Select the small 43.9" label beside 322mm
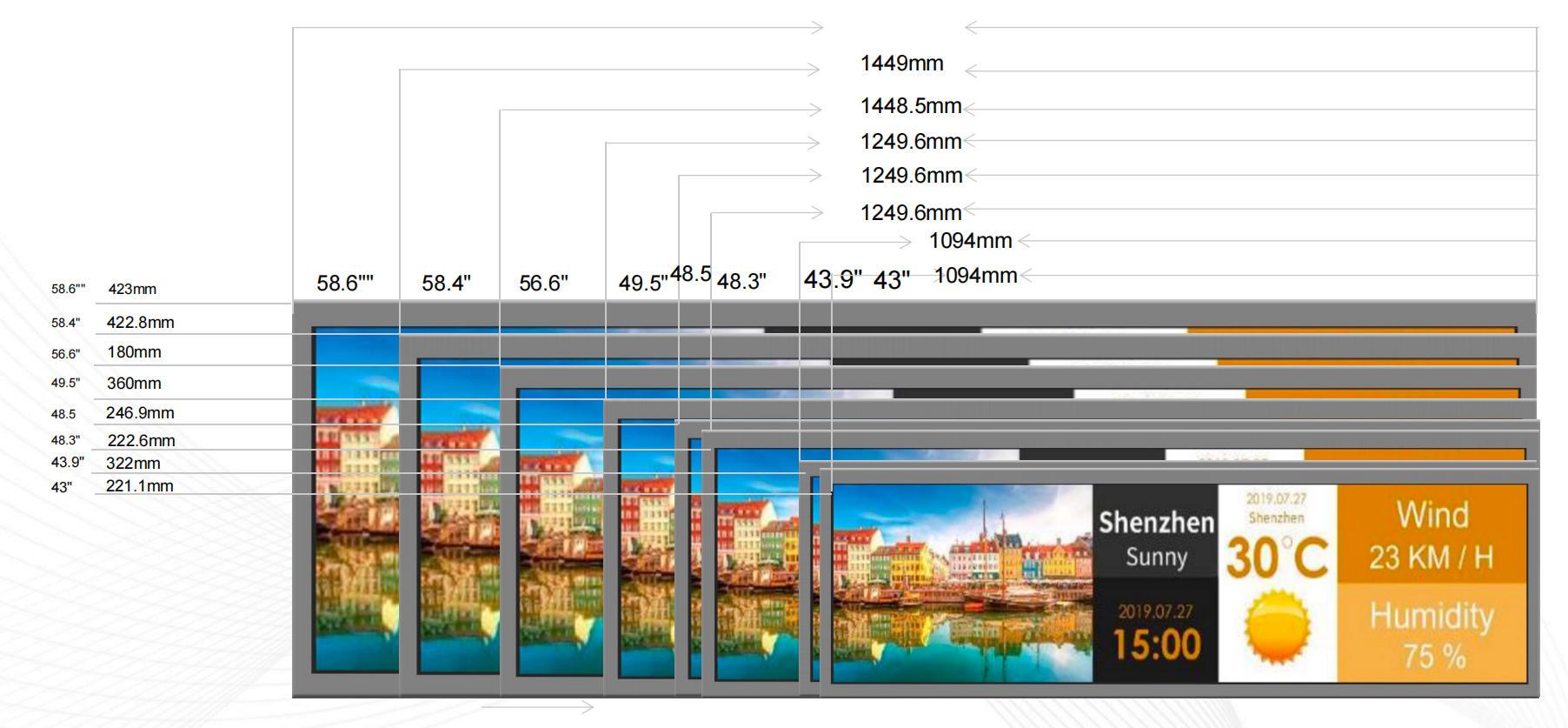This screenshot has height=728, width=1568. [x=68, y=462]
